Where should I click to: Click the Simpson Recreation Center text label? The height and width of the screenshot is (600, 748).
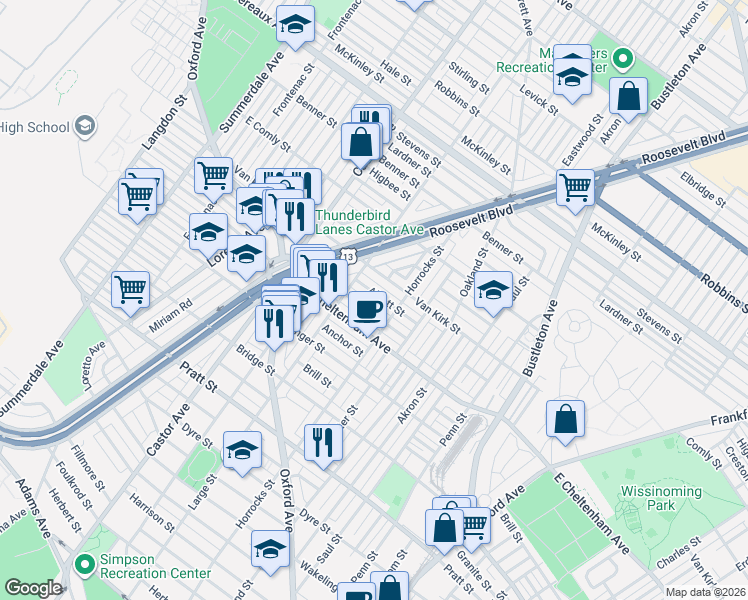(156, 566)
